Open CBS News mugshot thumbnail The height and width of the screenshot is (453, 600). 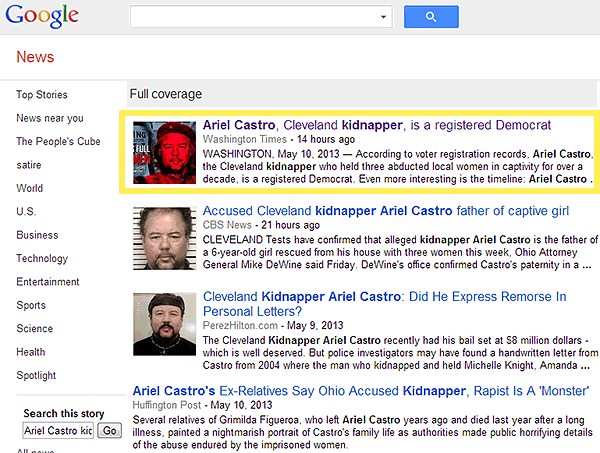coord(165,238)
